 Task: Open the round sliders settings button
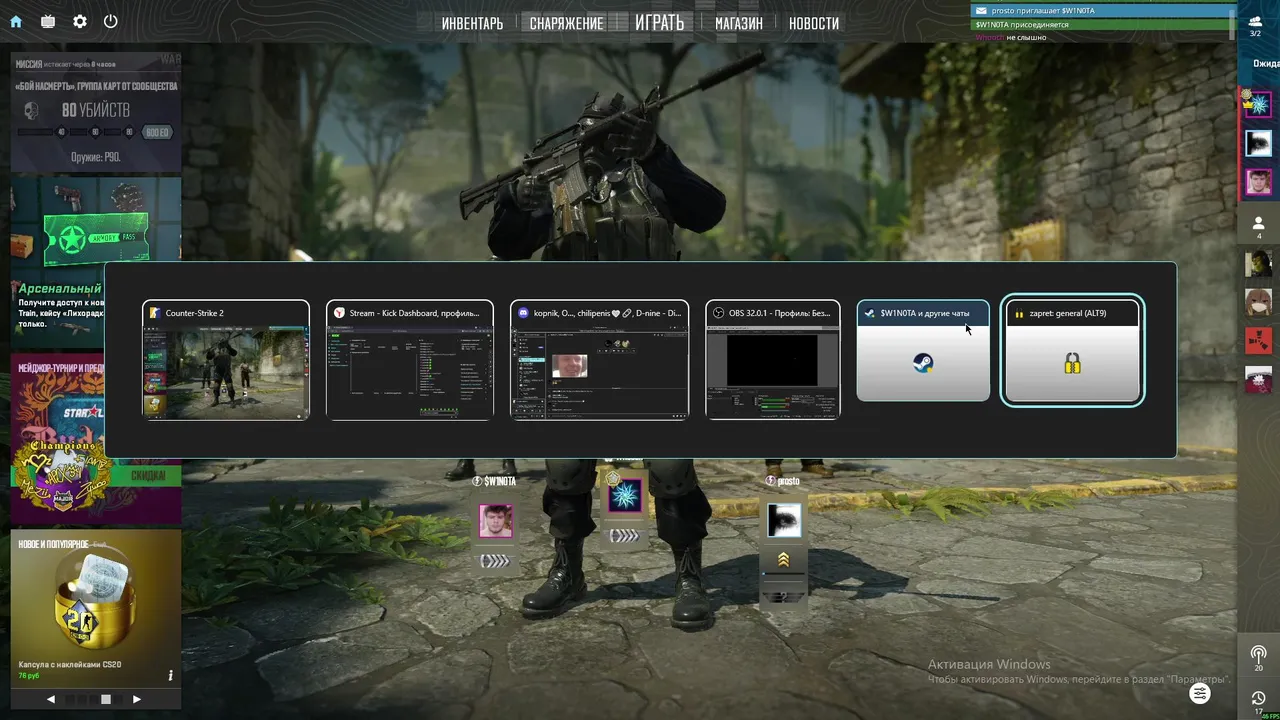[x=1200, y=693]
